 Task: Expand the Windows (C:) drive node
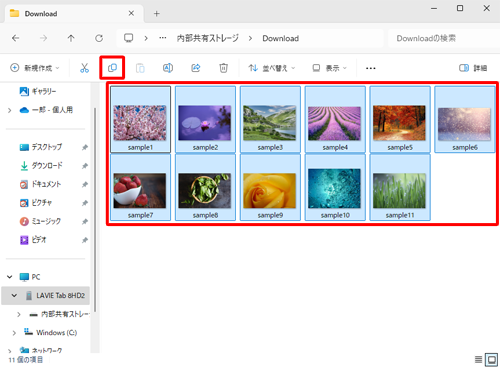tap(14, 333)
